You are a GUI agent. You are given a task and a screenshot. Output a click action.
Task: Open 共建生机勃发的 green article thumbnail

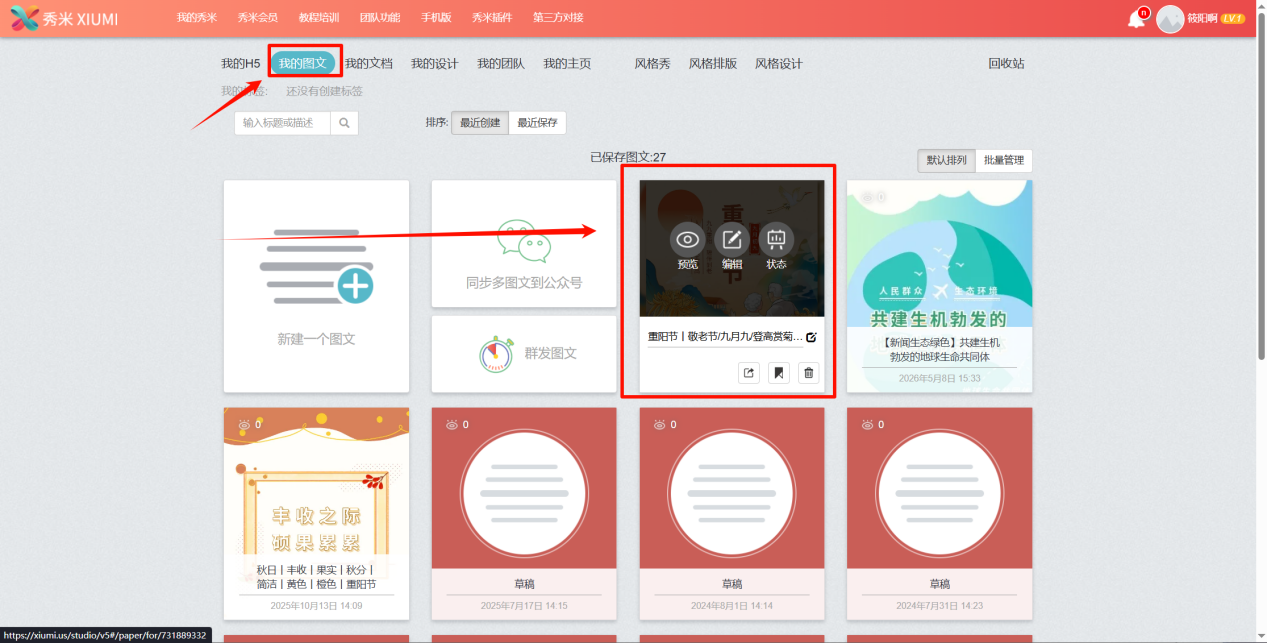tap(939, 256)
